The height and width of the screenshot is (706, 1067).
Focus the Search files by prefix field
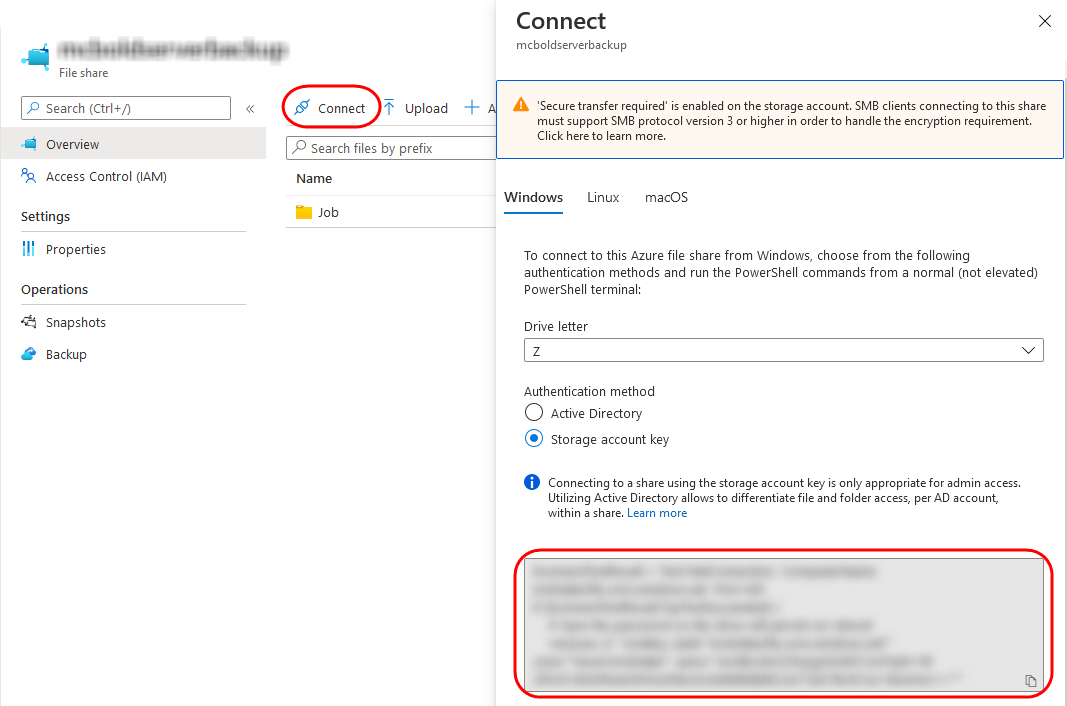392,148
